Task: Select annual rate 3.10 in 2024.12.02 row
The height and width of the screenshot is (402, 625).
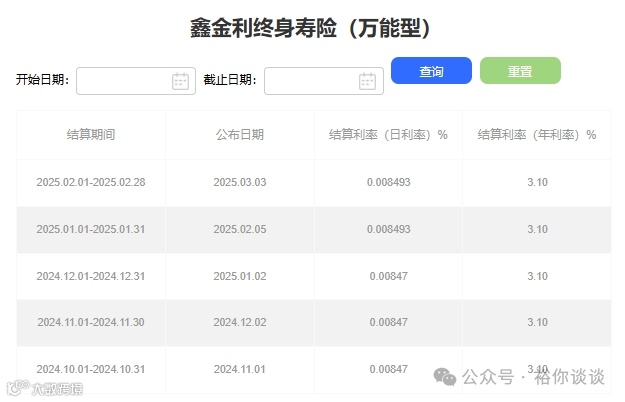Action: click(x=537, y=322)
